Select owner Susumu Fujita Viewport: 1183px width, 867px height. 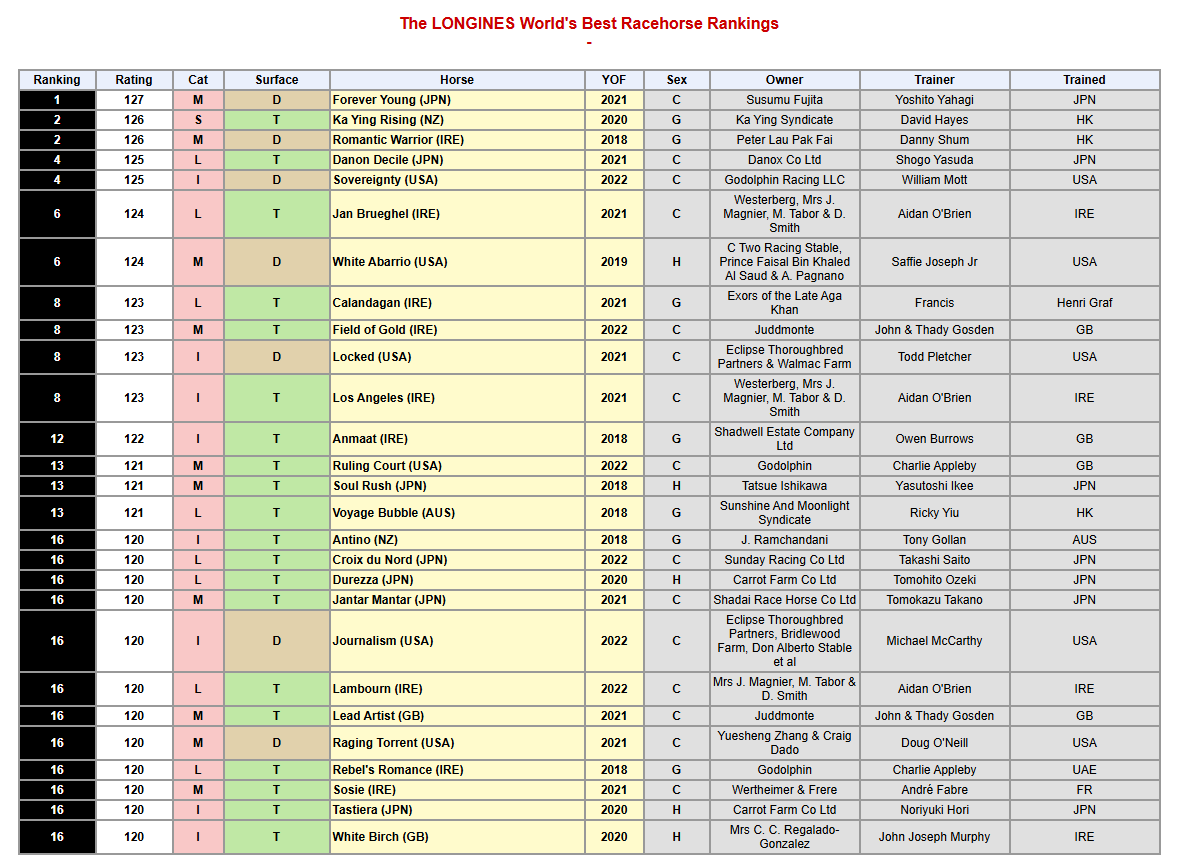785,100
